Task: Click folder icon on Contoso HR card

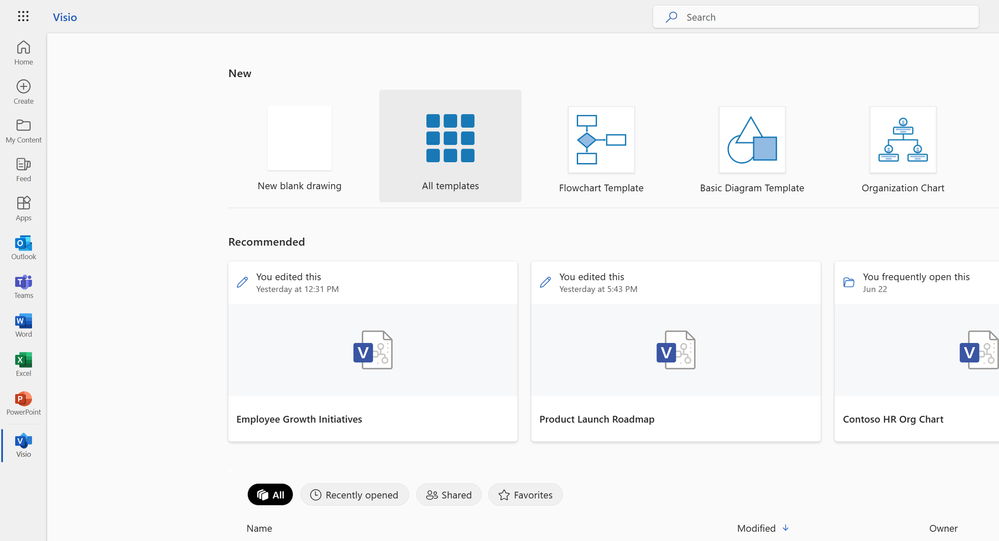Action: (849, 282)
